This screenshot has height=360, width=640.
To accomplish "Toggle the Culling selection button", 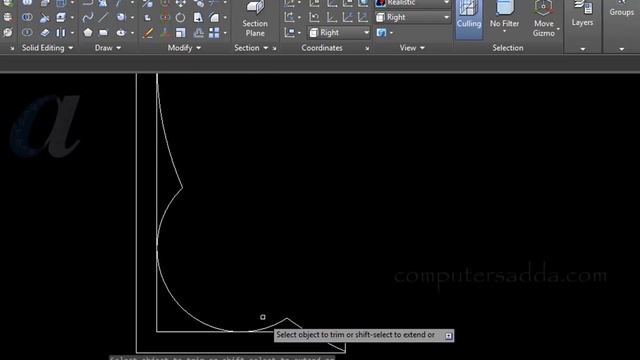I will (x=469, y=19).
